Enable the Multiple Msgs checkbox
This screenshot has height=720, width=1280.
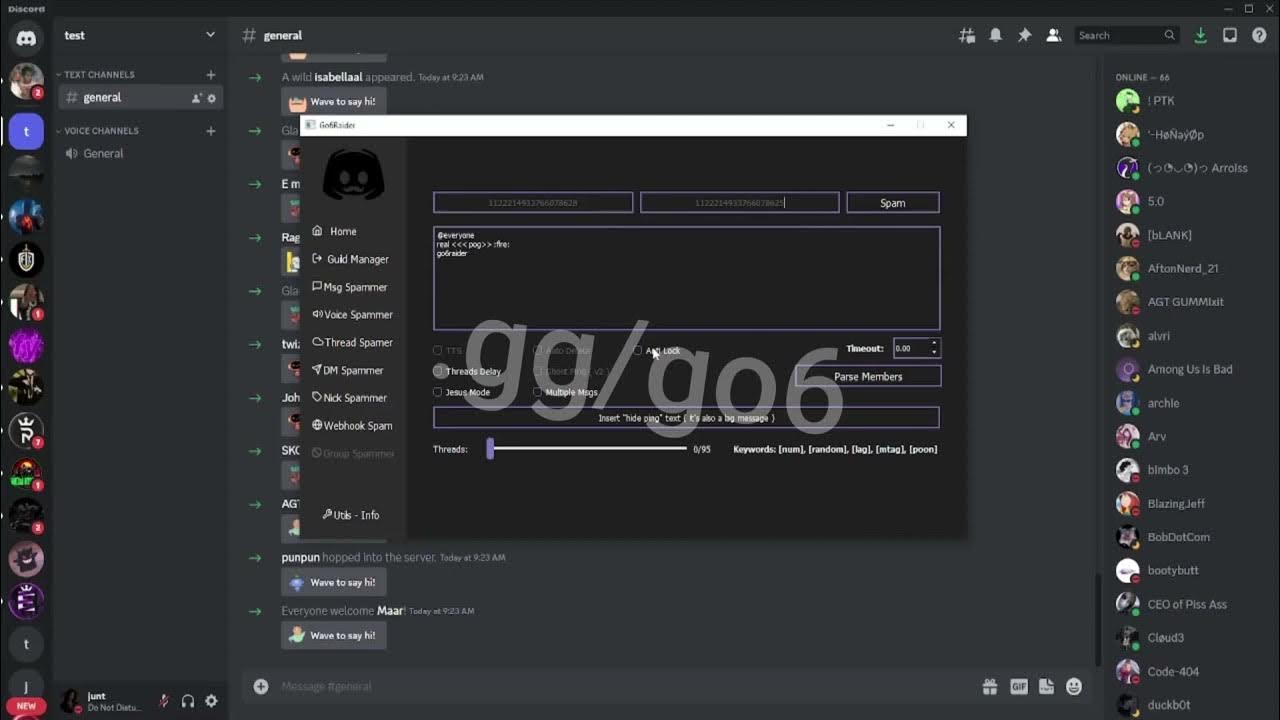(538, 392)
